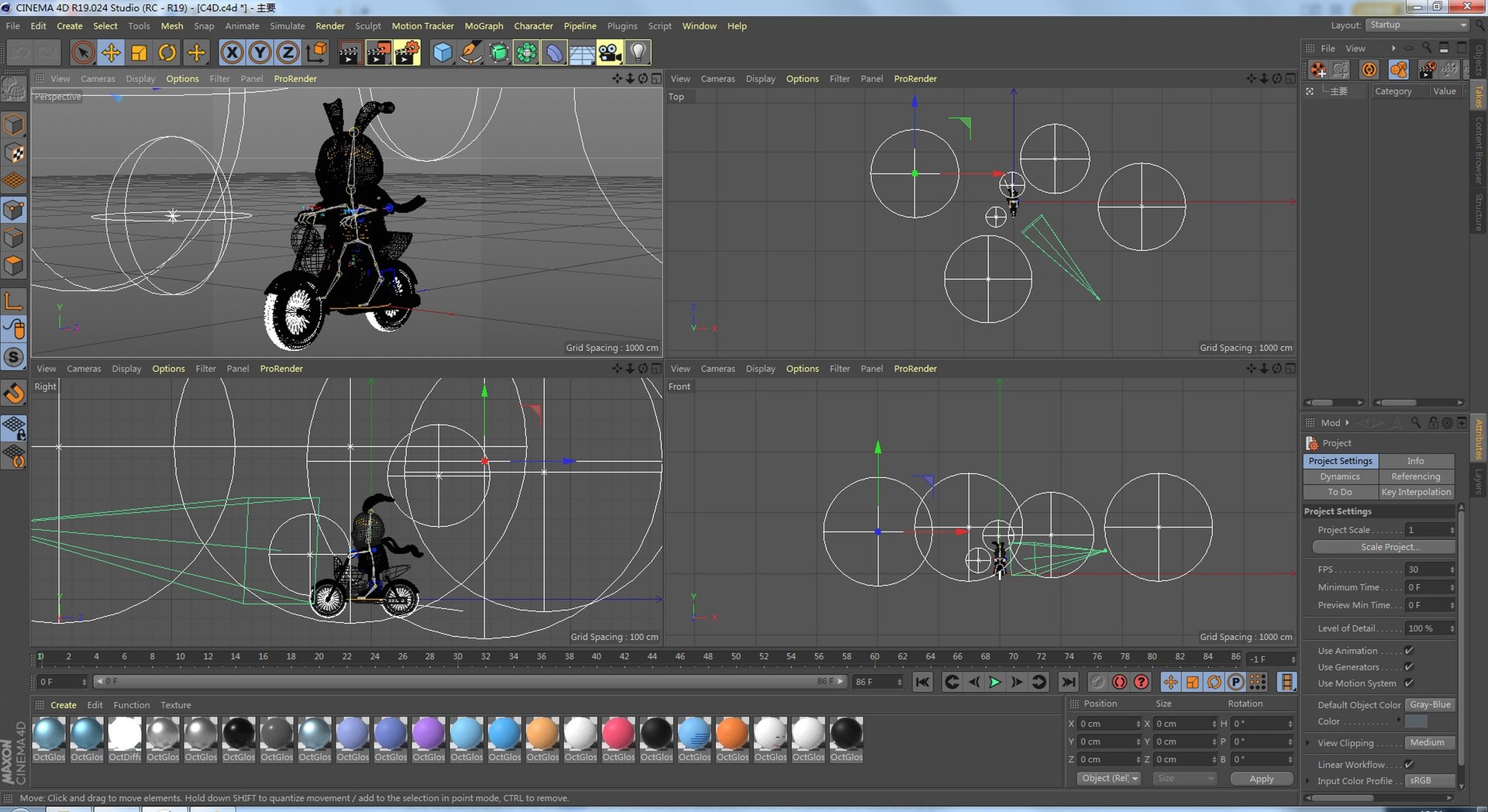Switch to Points mode
Image resolution: width=1488 pixels, height=812 pixels.
[14, 209]
